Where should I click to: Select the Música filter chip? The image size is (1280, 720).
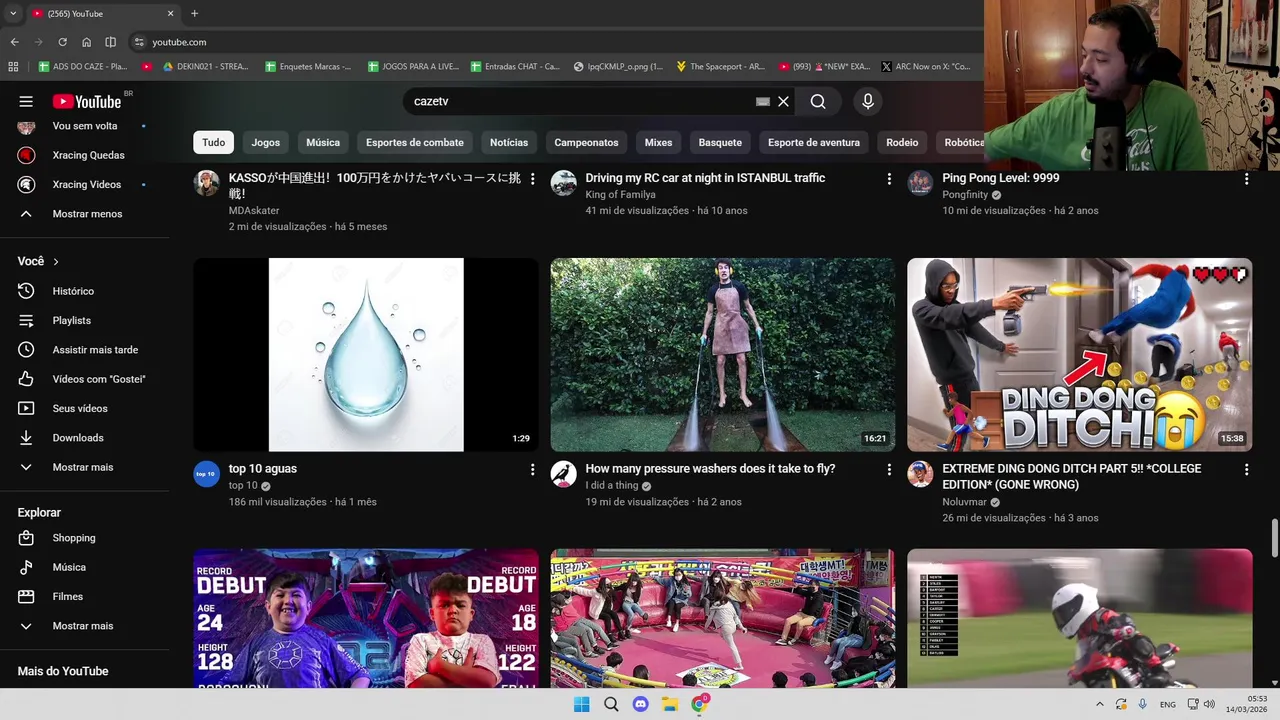[x=323, y=142]
